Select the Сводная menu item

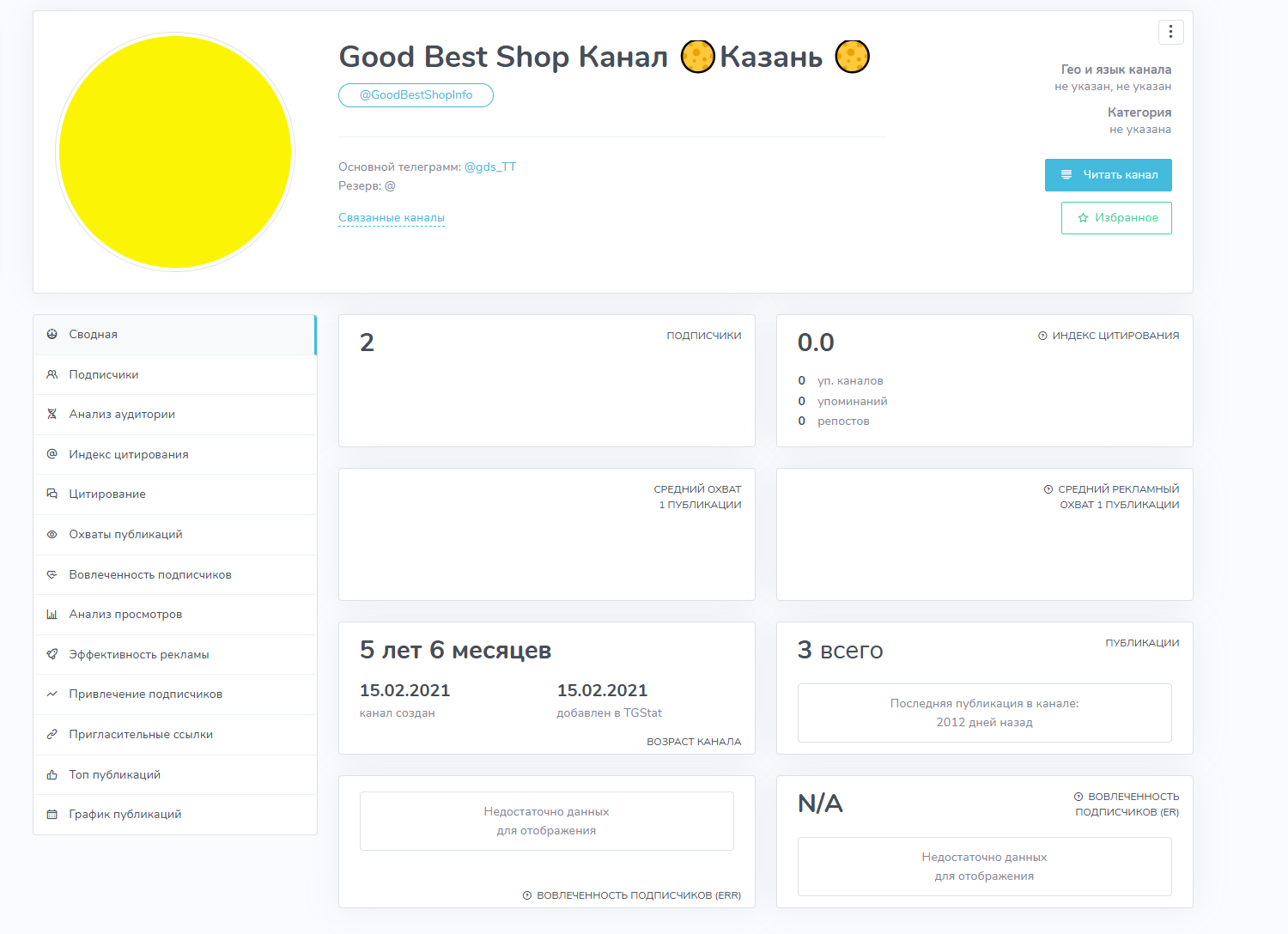[175, 335]
